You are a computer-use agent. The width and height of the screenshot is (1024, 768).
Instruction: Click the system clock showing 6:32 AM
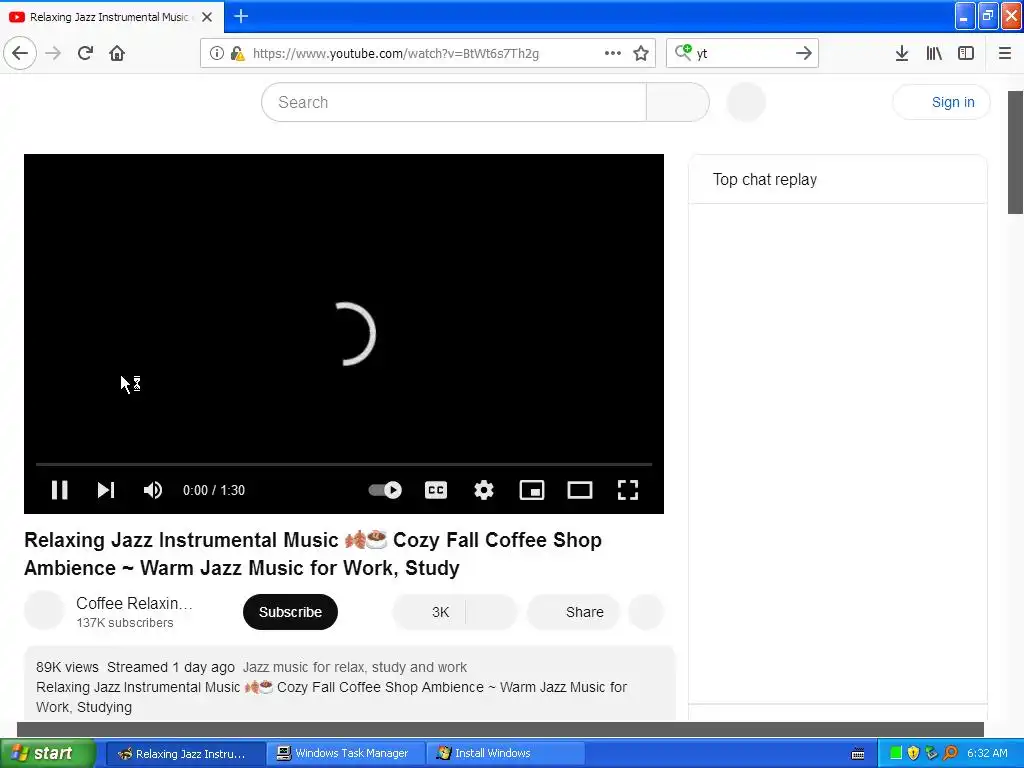pos(987,753)
